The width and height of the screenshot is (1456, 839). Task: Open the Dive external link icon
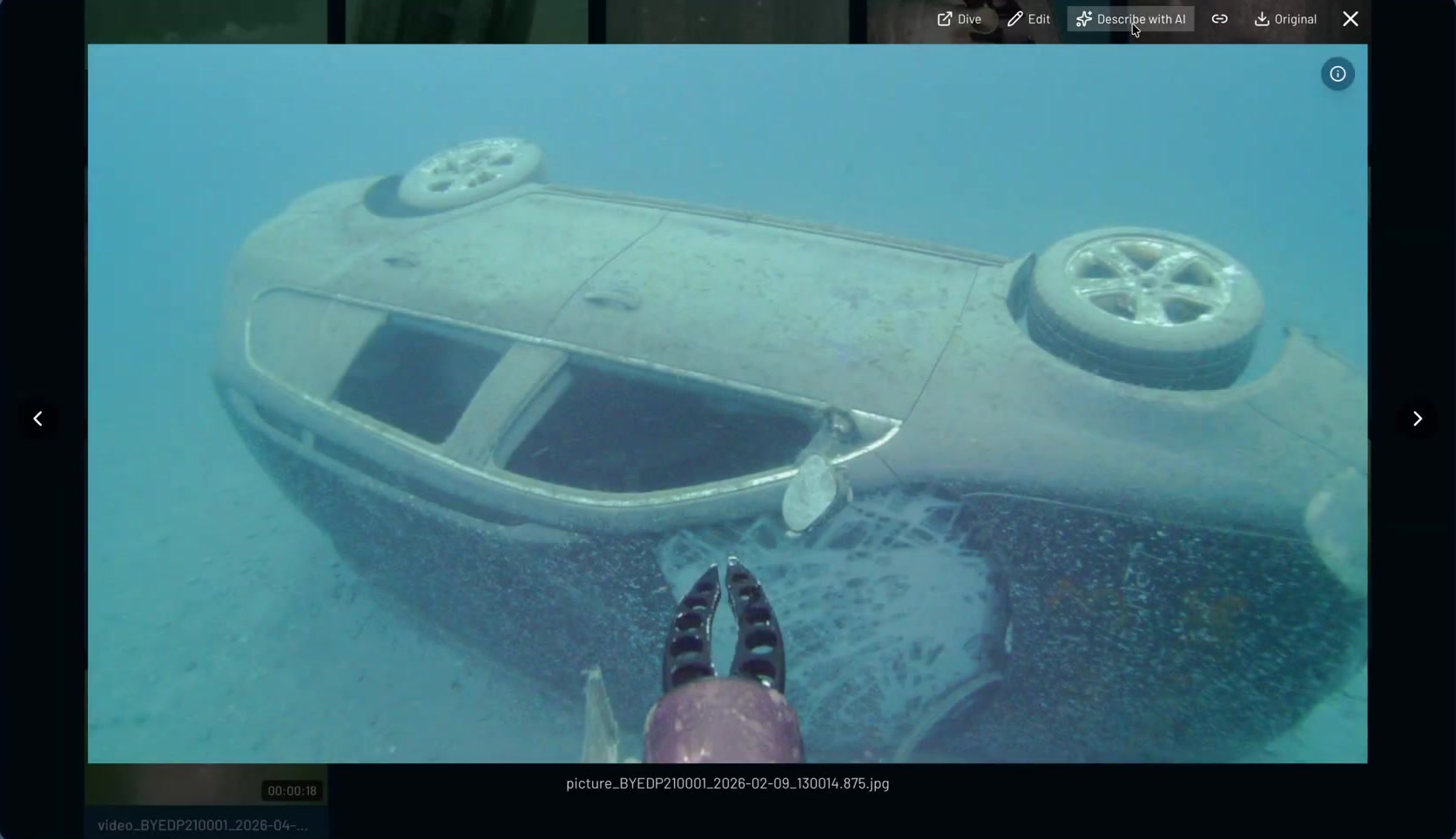pyautogui.click(x=945, y=19)
